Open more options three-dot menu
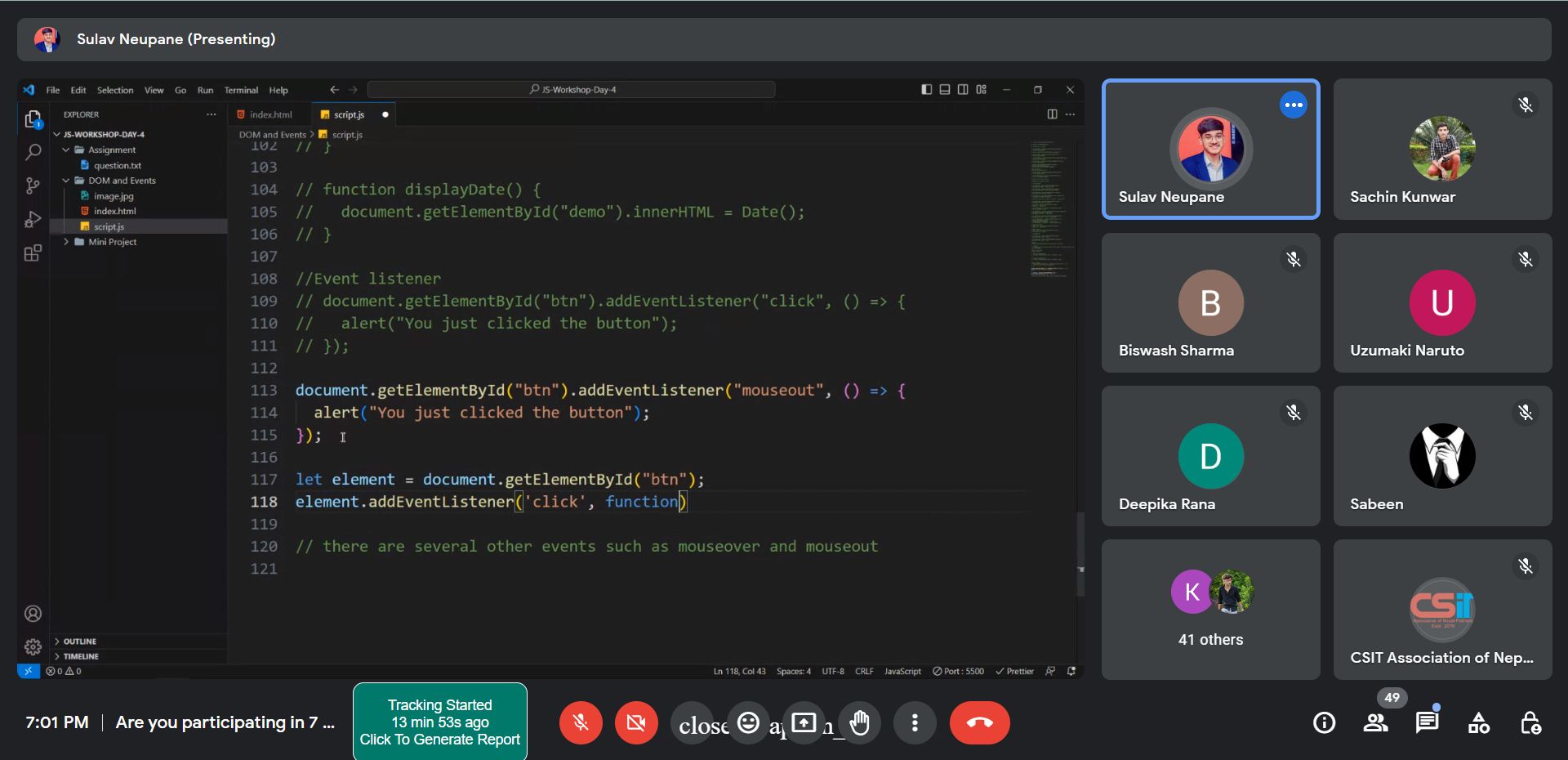The image size is (1568, 760). point(915,722)
